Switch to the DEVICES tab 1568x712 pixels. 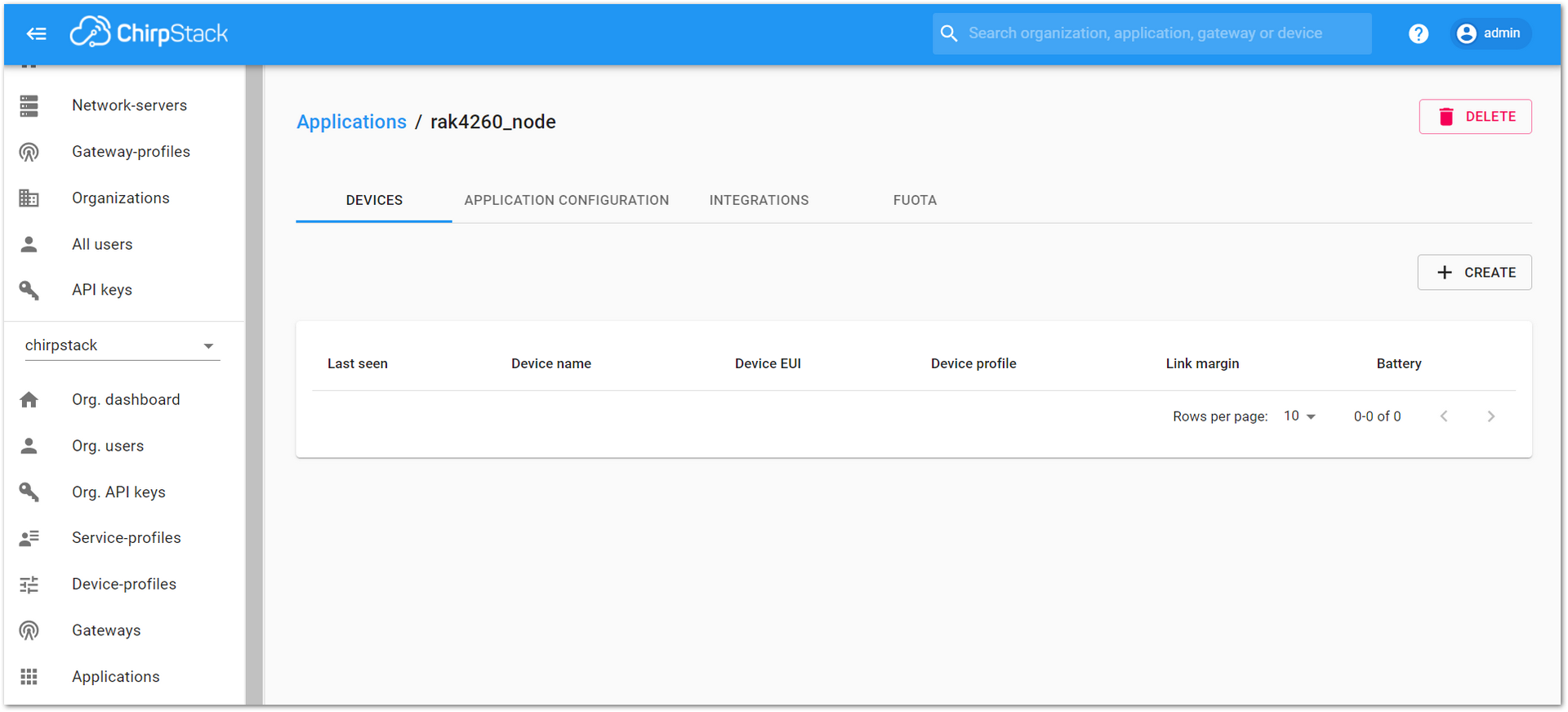(374, 200)
